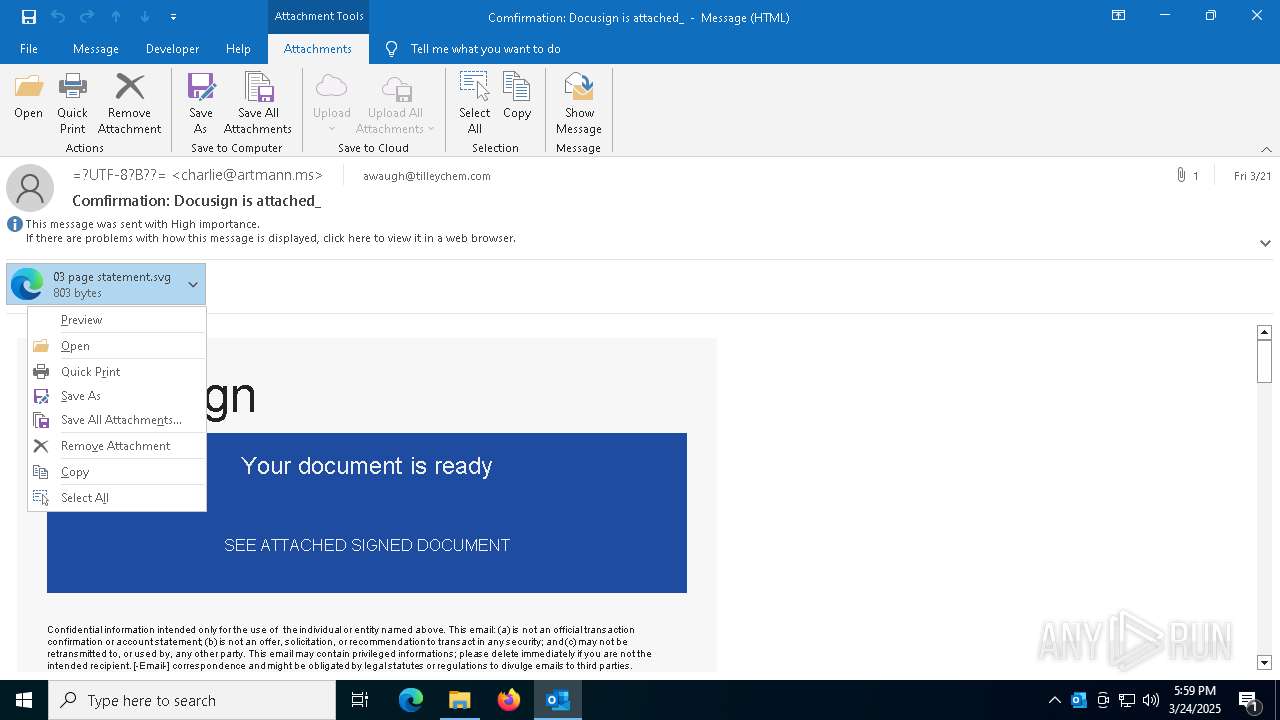Click the scrollbar up arrow
Screen dimensions: 1280x720
tap(1264, 332)
